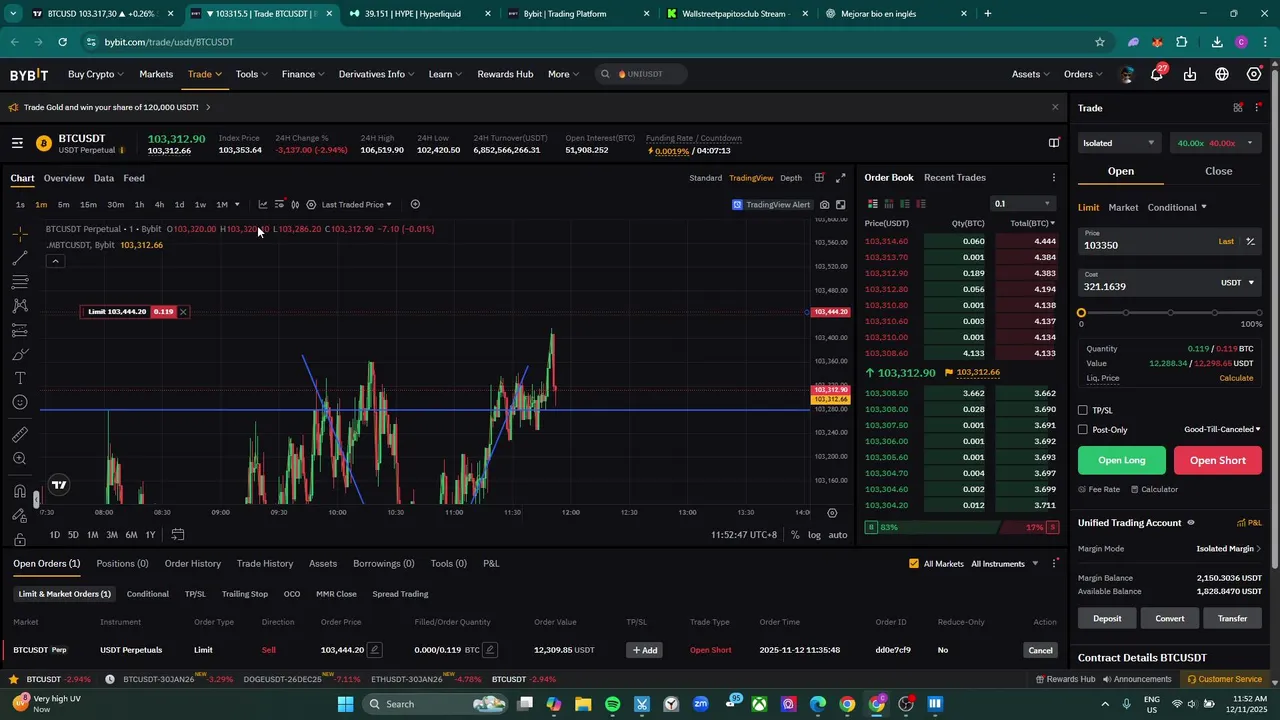Open the Trade menu in top navigation
The image size is (1280, 720).
(204, 74)
